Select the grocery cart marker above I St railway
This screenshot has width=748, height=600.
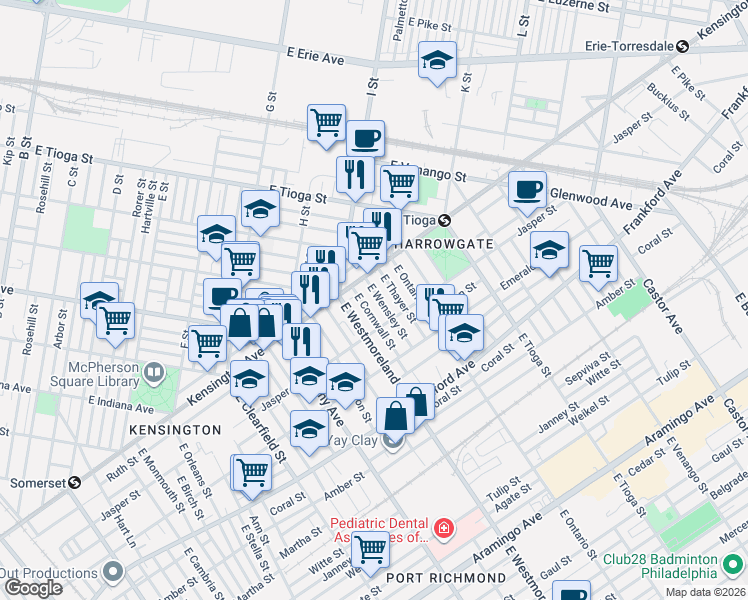(x=326, y=124)
